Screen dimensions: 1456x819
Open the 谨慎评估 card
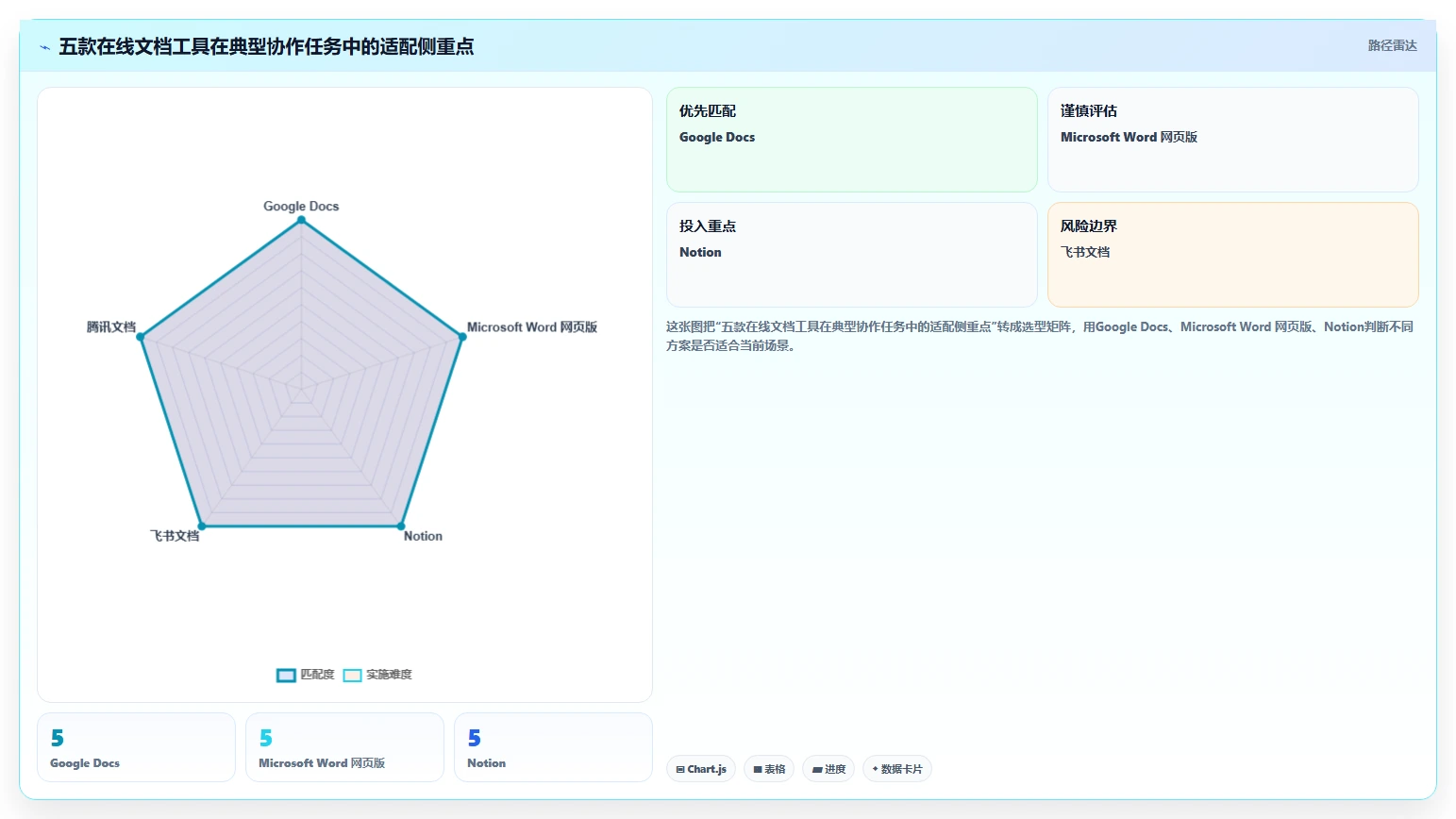(1232, 140)
